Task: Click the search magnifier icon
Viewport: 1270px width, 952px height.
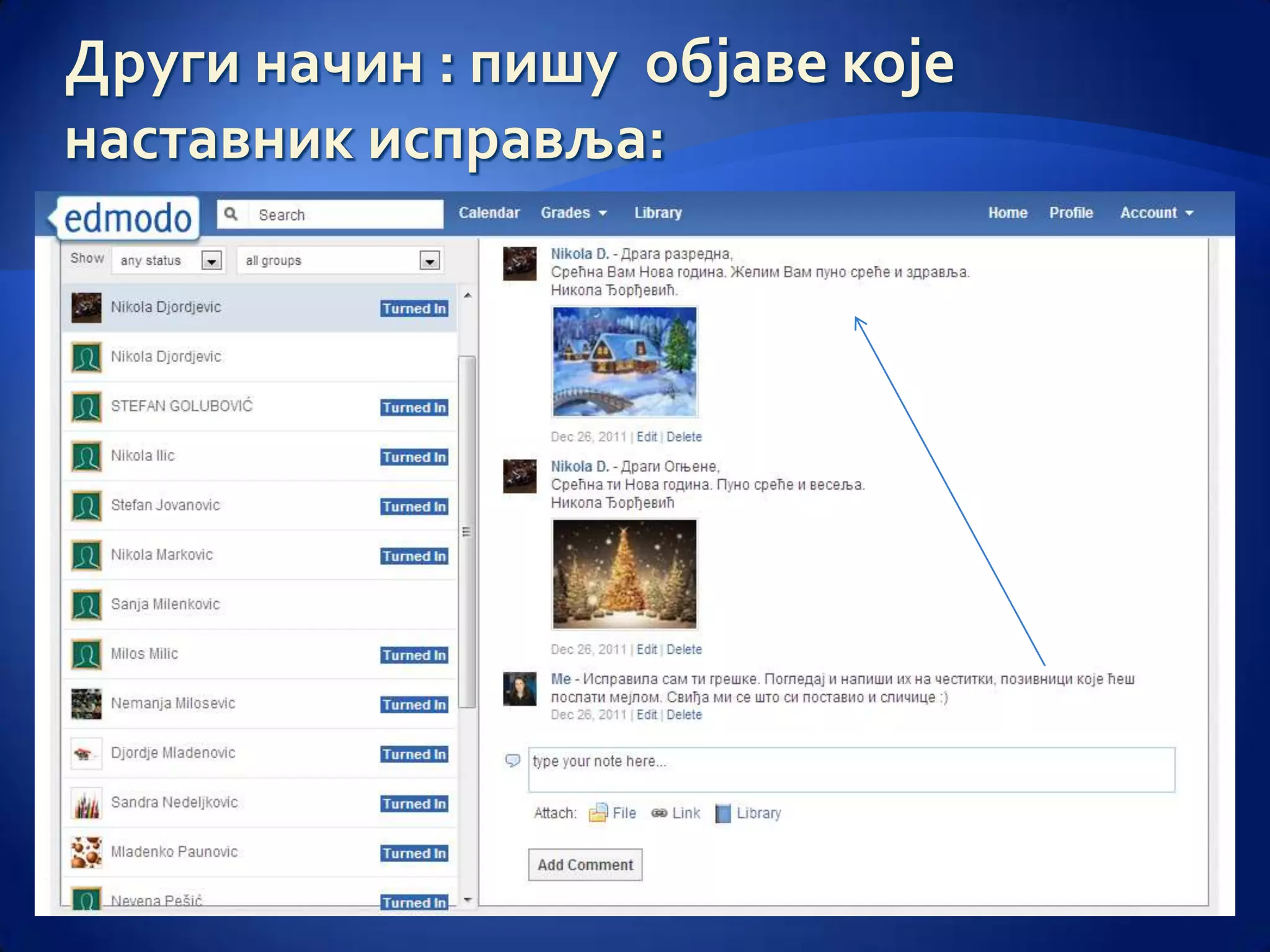Action: point(231,214)
